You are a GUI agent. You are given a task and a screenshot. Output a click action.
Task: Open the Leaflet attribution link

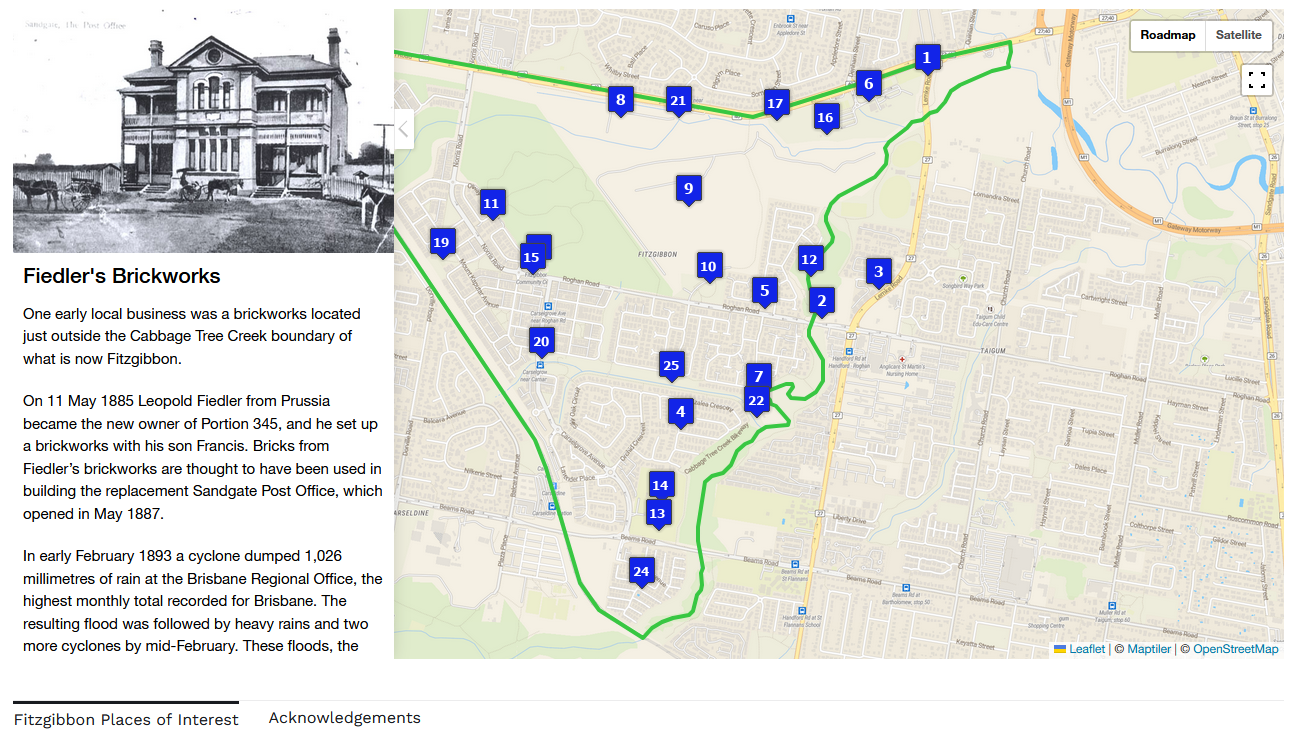point(1086,649)
